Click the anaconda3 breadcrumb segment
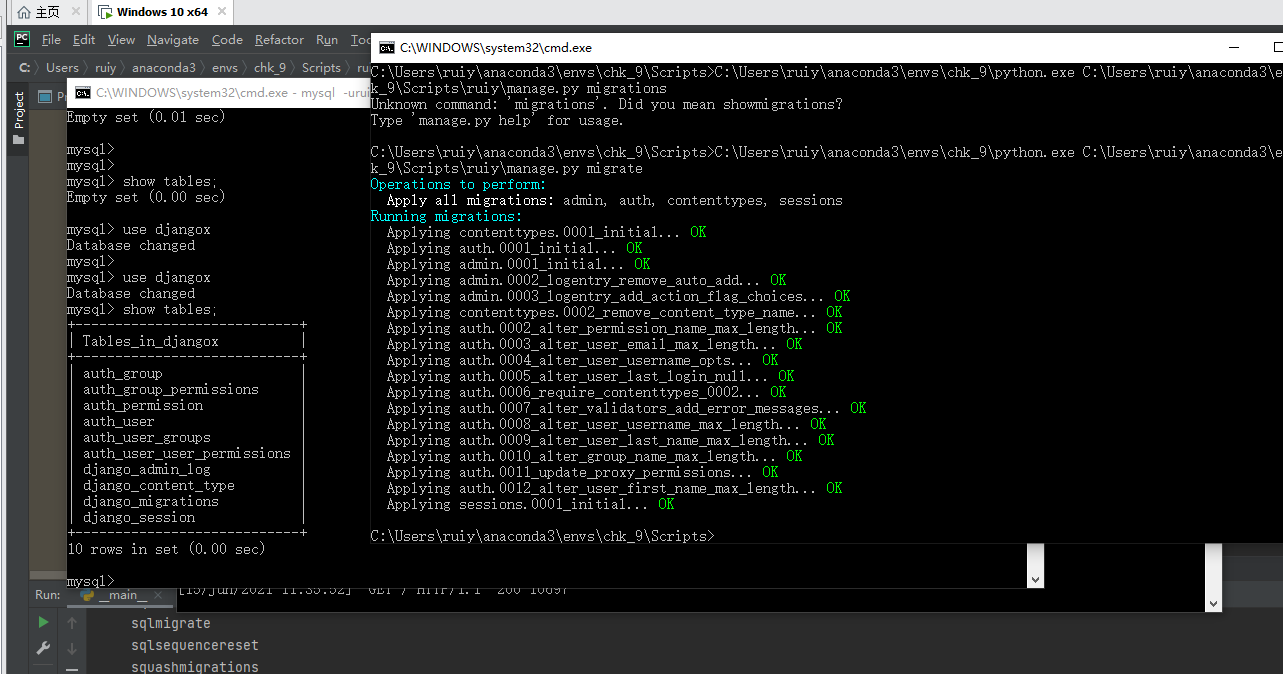 (164, 68)
